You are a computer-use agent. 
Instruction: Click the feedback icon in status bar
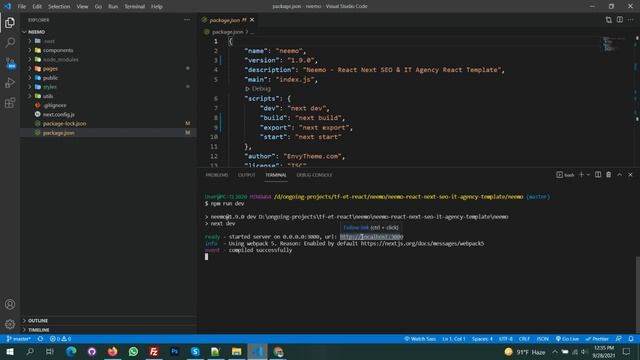[619, 339]
